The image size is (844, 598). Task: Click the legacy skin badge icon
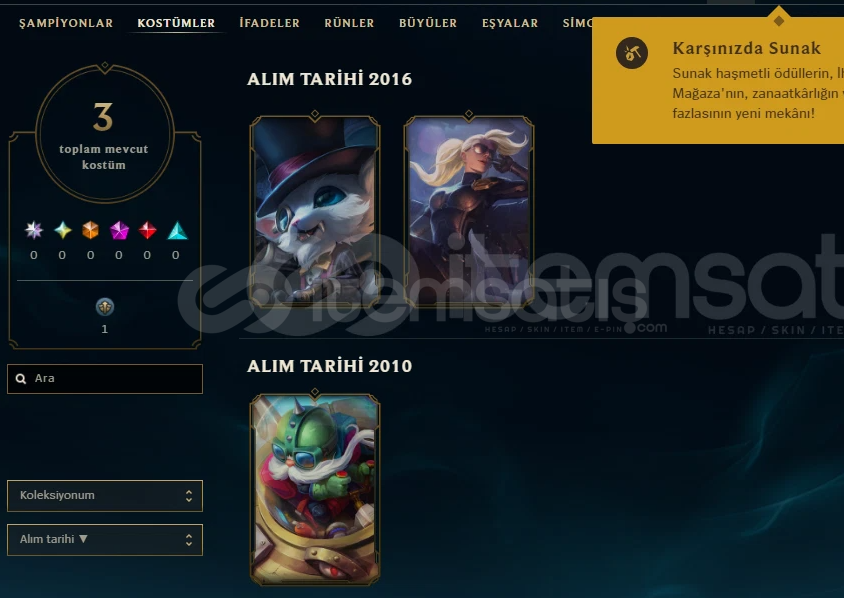click(x=104, y=307)
